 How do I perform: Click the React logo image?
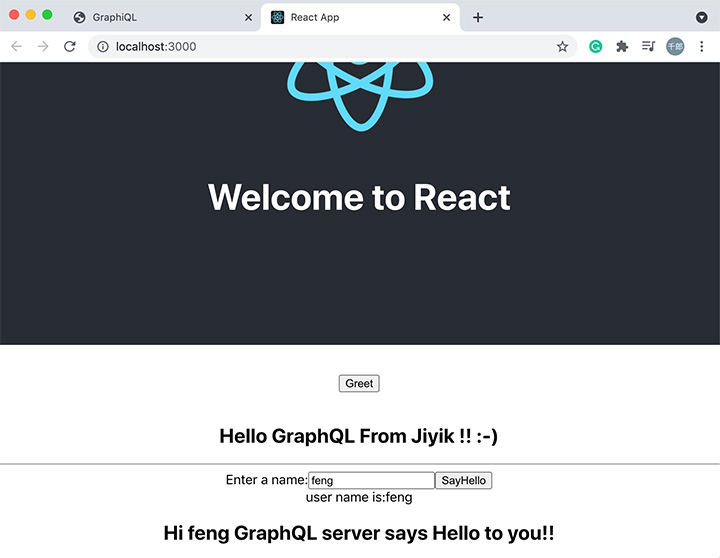point(360,96)
